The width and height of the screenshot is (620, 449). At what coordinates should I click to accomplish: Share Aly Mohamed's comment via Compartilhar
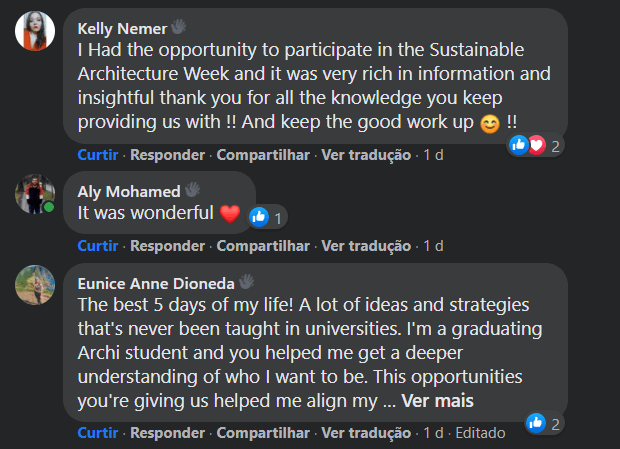point(263,245)
